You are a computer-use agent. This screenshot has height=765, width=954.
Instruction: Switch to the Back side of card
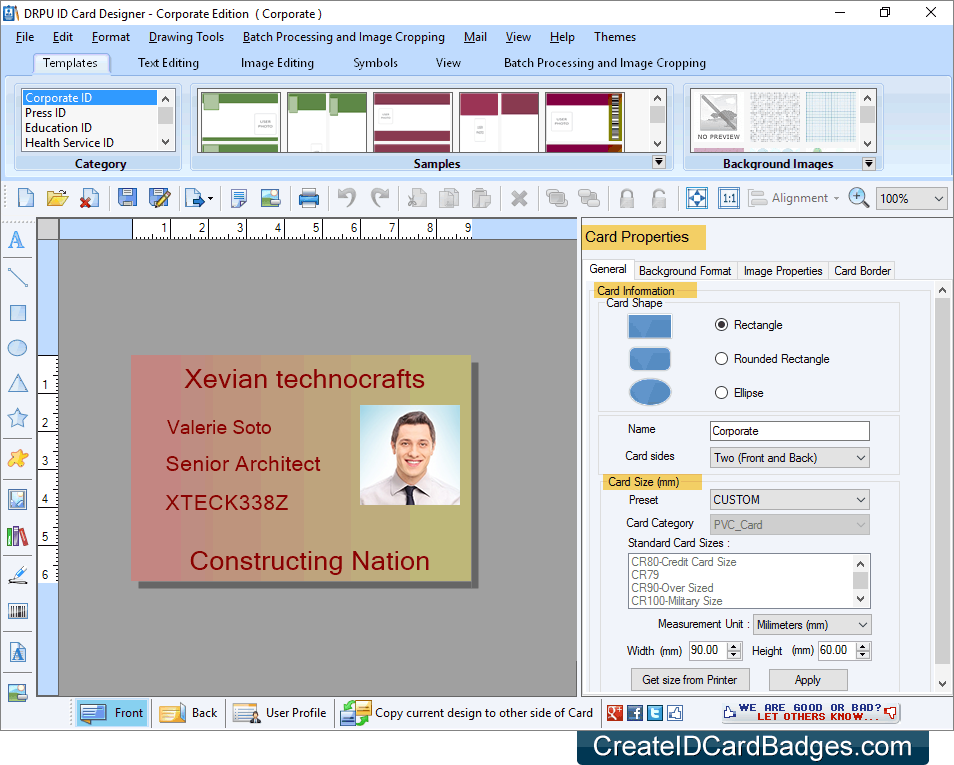click(189, 713)
